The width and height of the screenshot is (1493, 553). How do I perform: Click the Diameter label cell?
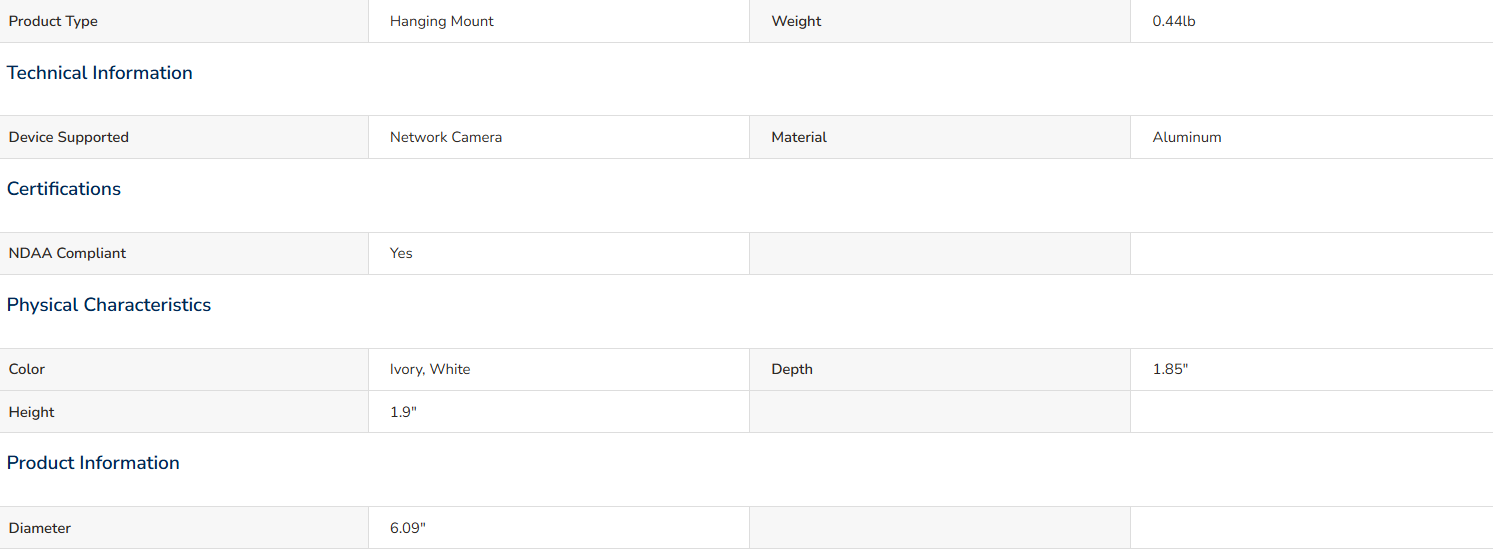point(184,528)
